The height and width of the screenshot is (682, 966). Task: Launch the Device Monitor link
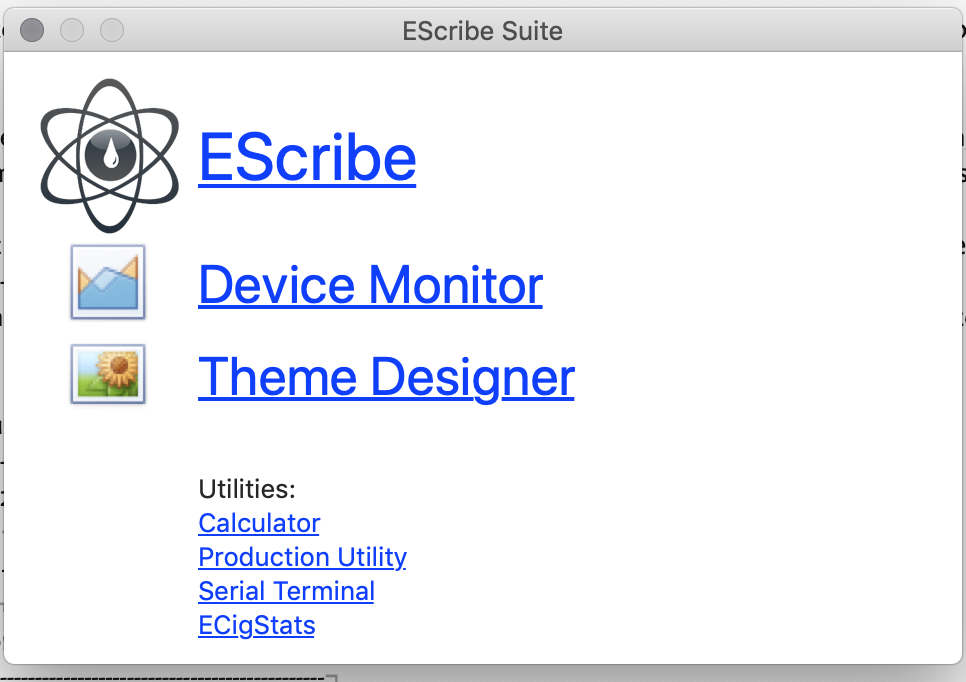point(370,285)
